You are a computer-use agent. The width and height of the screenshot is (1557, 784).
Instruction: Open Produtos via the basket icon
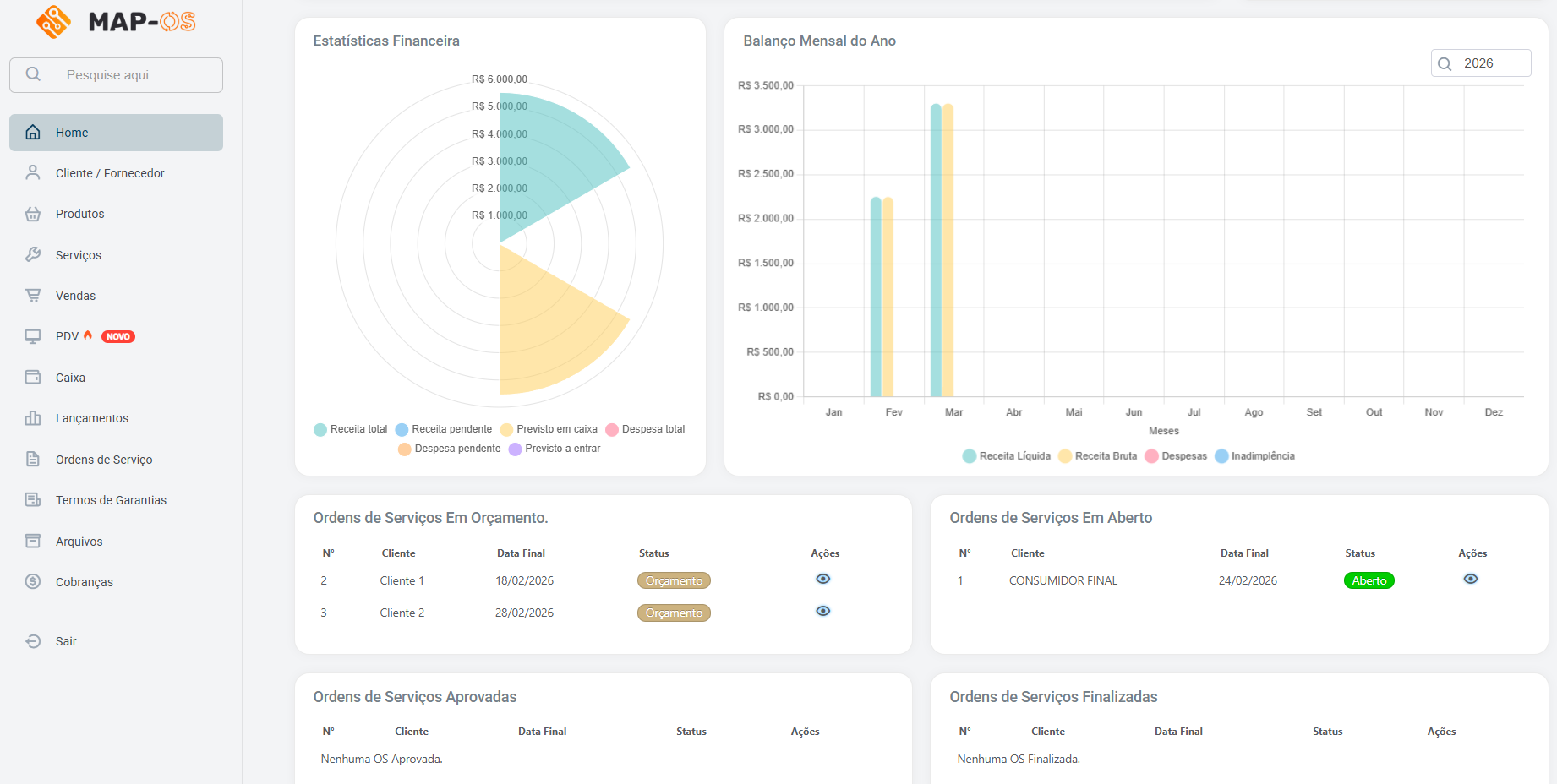click(33, 214)
